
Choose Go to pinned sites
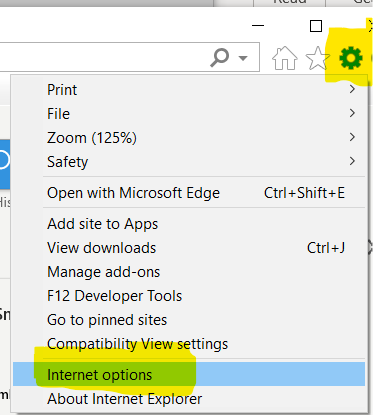(x=189, y=320)
